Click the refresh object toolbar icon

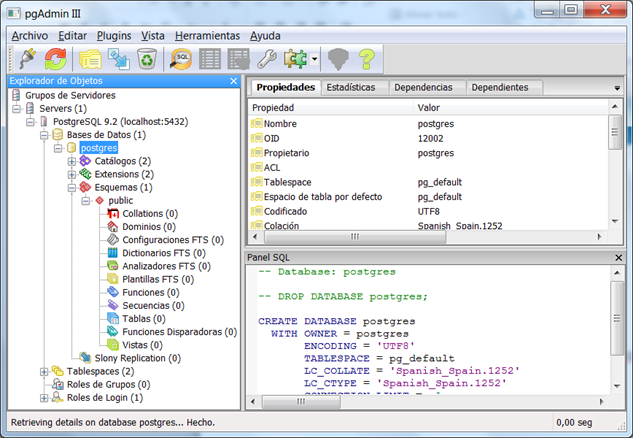click(56, 59)
